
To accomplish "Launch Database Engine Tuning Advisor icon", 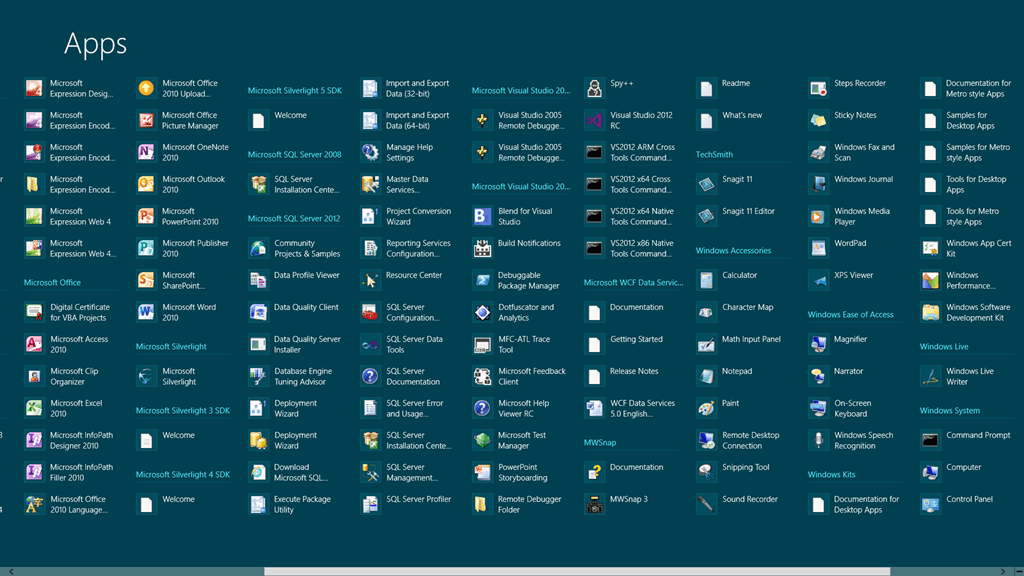I will [258, 376].
